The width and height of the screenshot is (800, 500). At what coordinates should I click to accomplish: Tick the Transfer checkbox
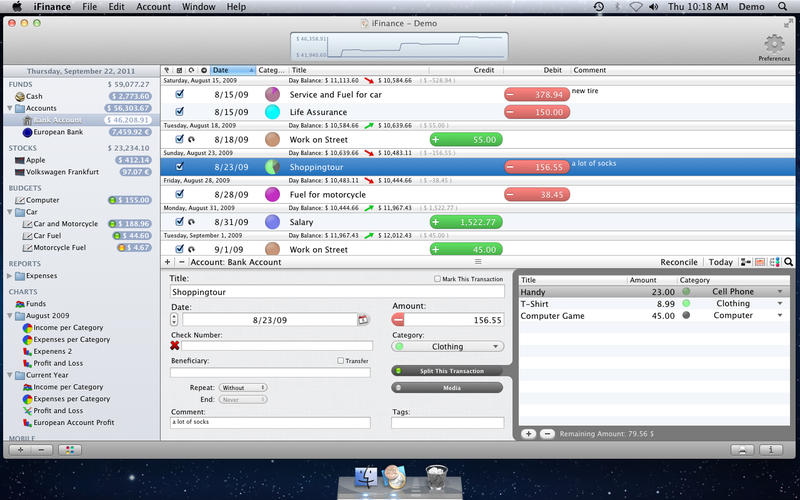[x=341, y=361]
